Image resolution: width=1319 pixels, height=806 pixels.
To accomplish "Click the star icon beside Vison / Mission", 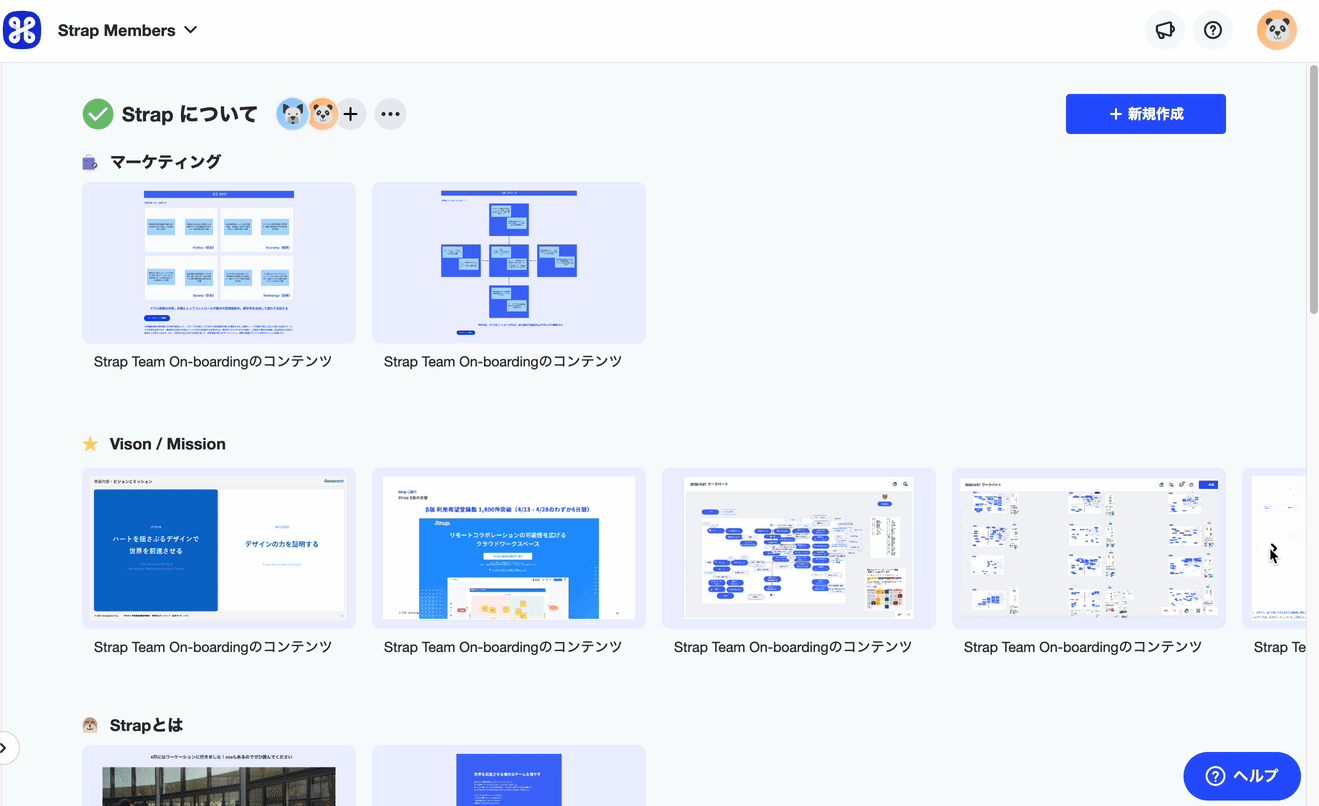I will click(x=90, y=444).
